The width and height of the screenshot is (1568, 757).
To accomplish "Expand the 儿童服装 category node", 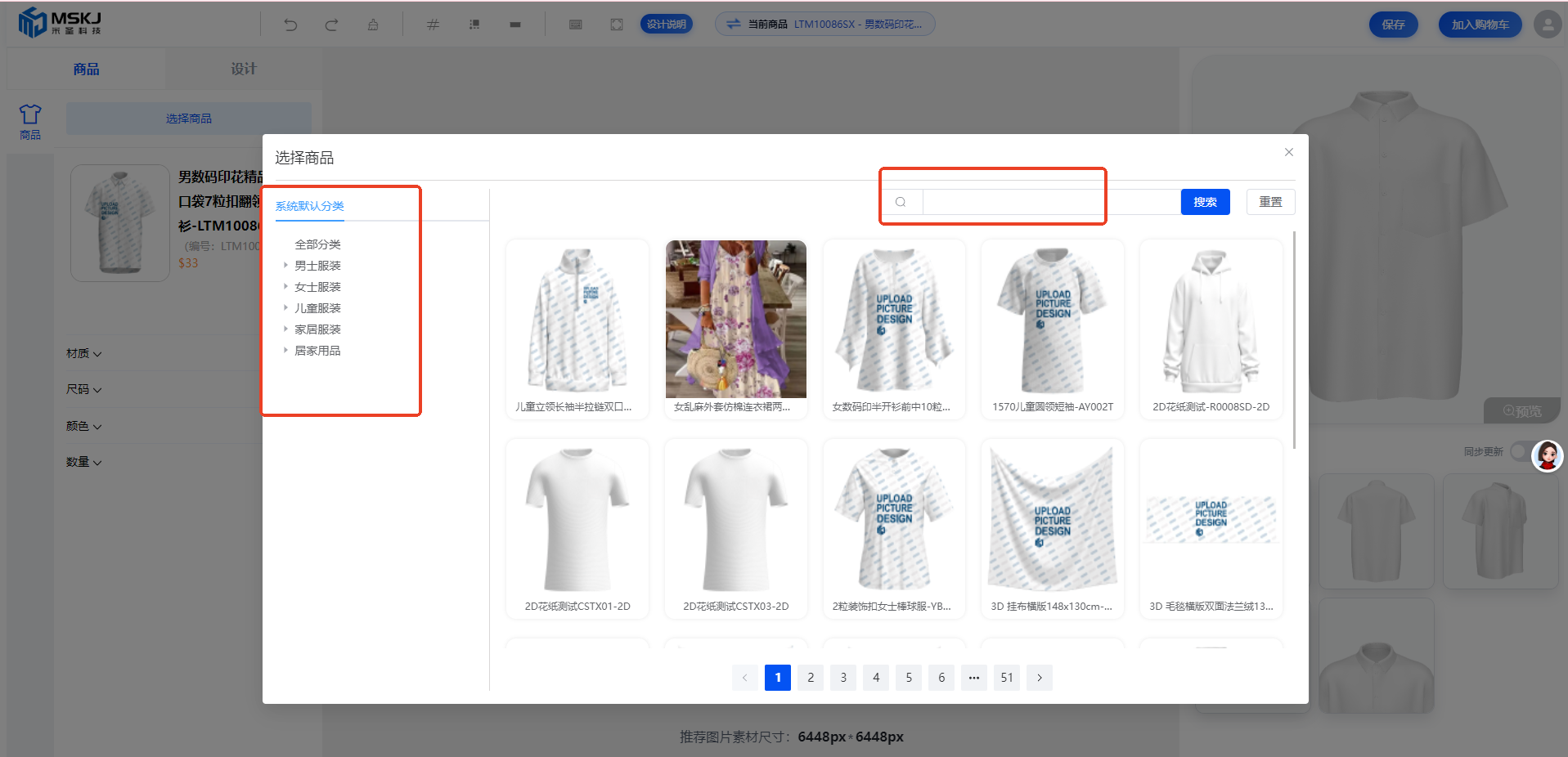I will pyautogui.click(x=285, y=308).
